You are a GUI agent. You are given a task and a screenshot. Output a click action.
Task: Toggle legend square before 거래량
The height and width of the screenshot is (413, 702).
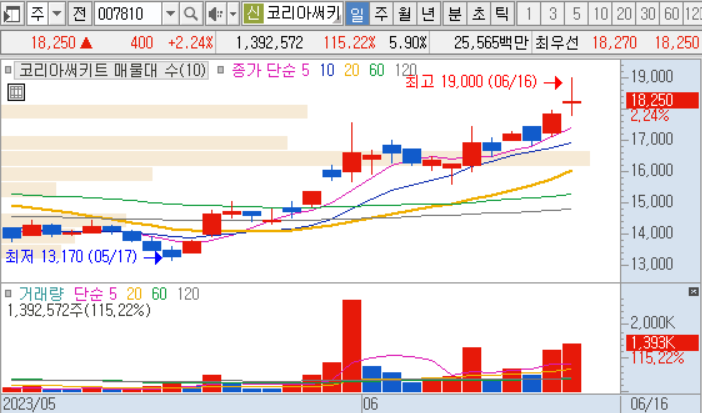8,294
